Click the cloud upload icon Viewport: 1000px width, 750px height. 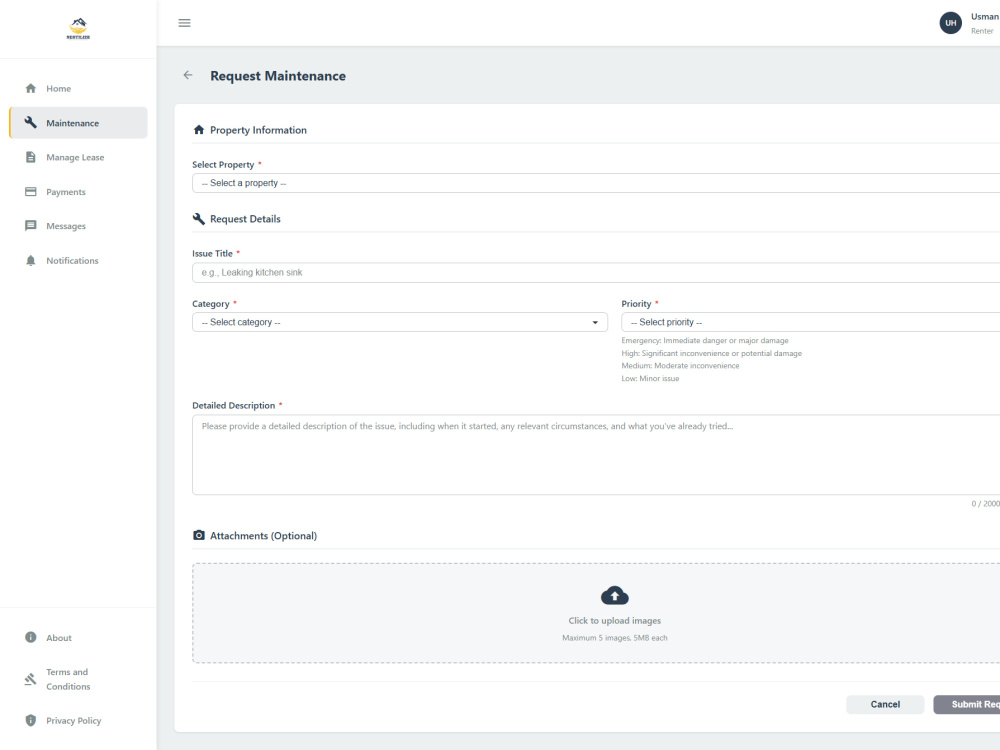[615, 596]
